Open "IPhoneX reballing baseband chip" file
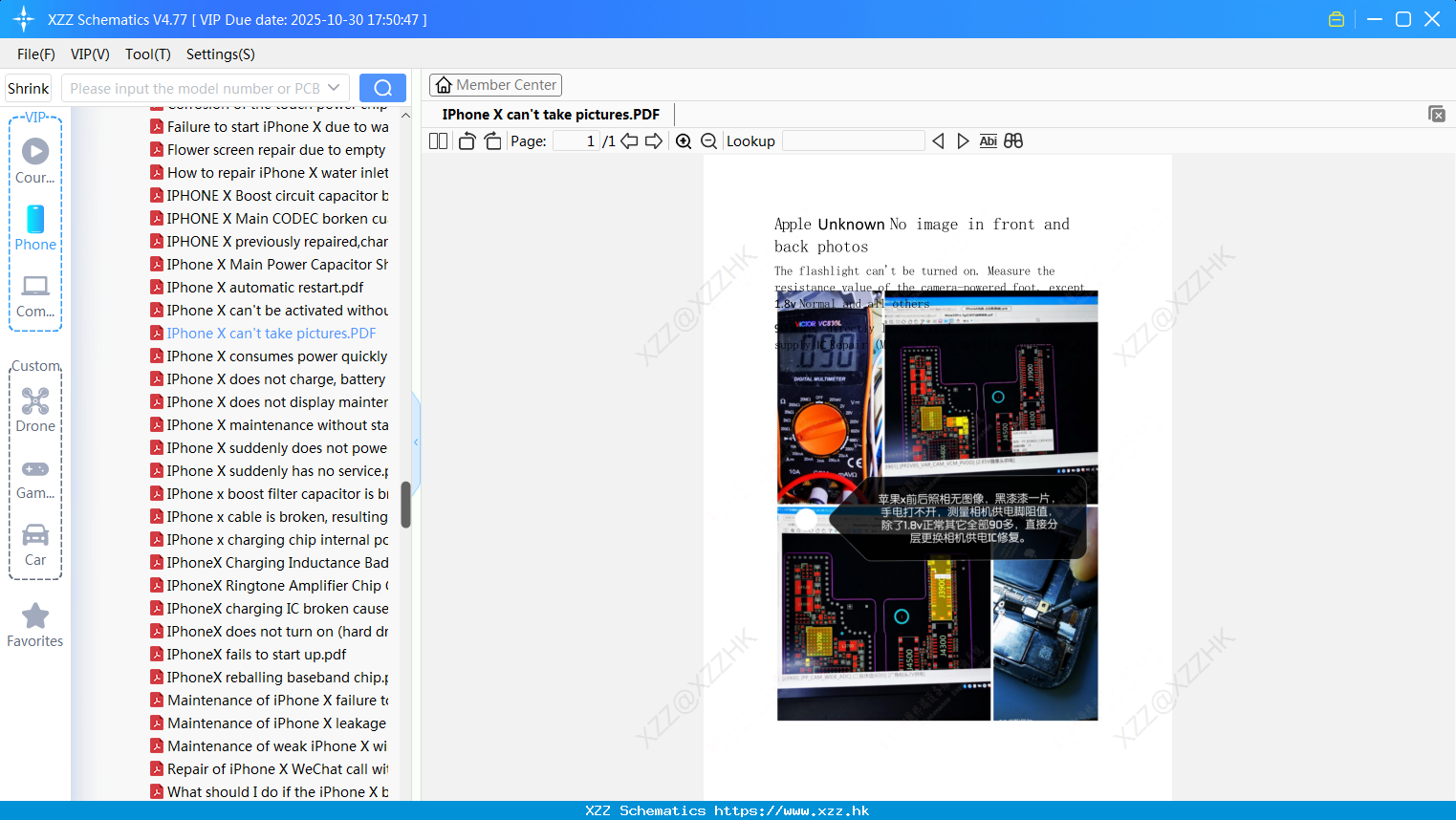This screenshot has width=1456, height=820. pos(270,678)
